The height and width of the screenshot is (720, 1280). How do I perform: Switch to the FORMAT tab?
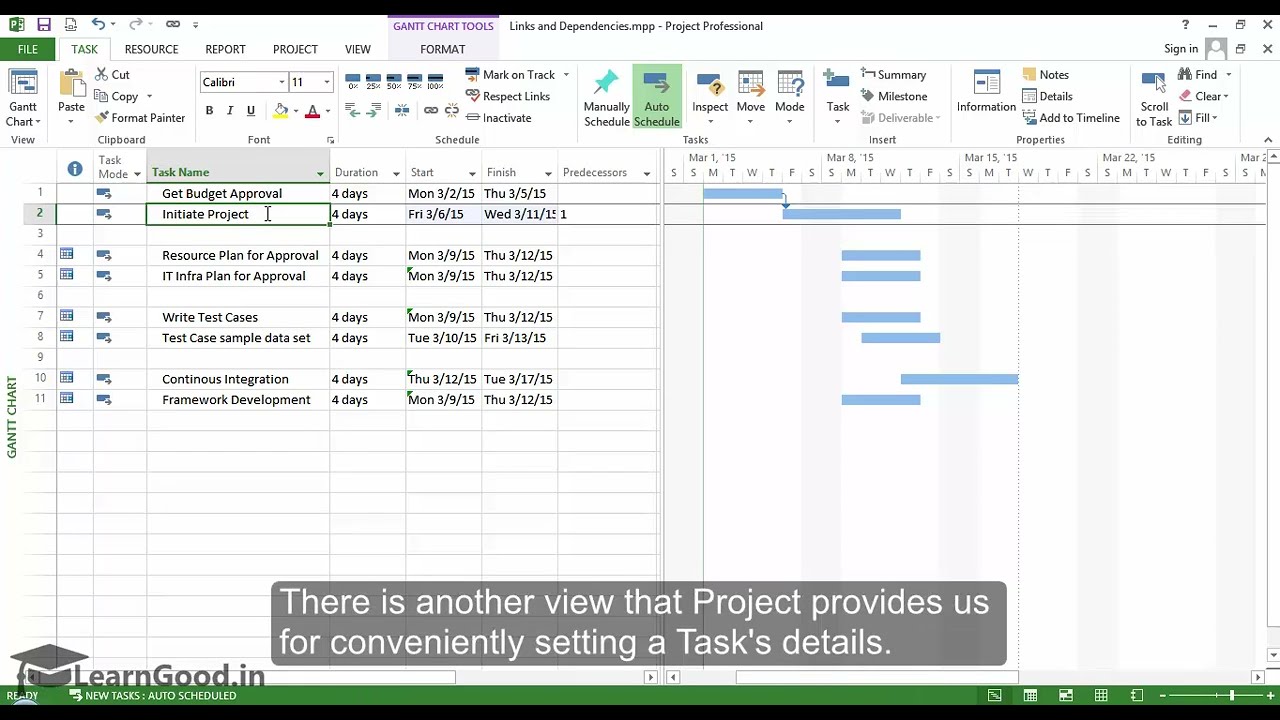(x=442, y=49)
